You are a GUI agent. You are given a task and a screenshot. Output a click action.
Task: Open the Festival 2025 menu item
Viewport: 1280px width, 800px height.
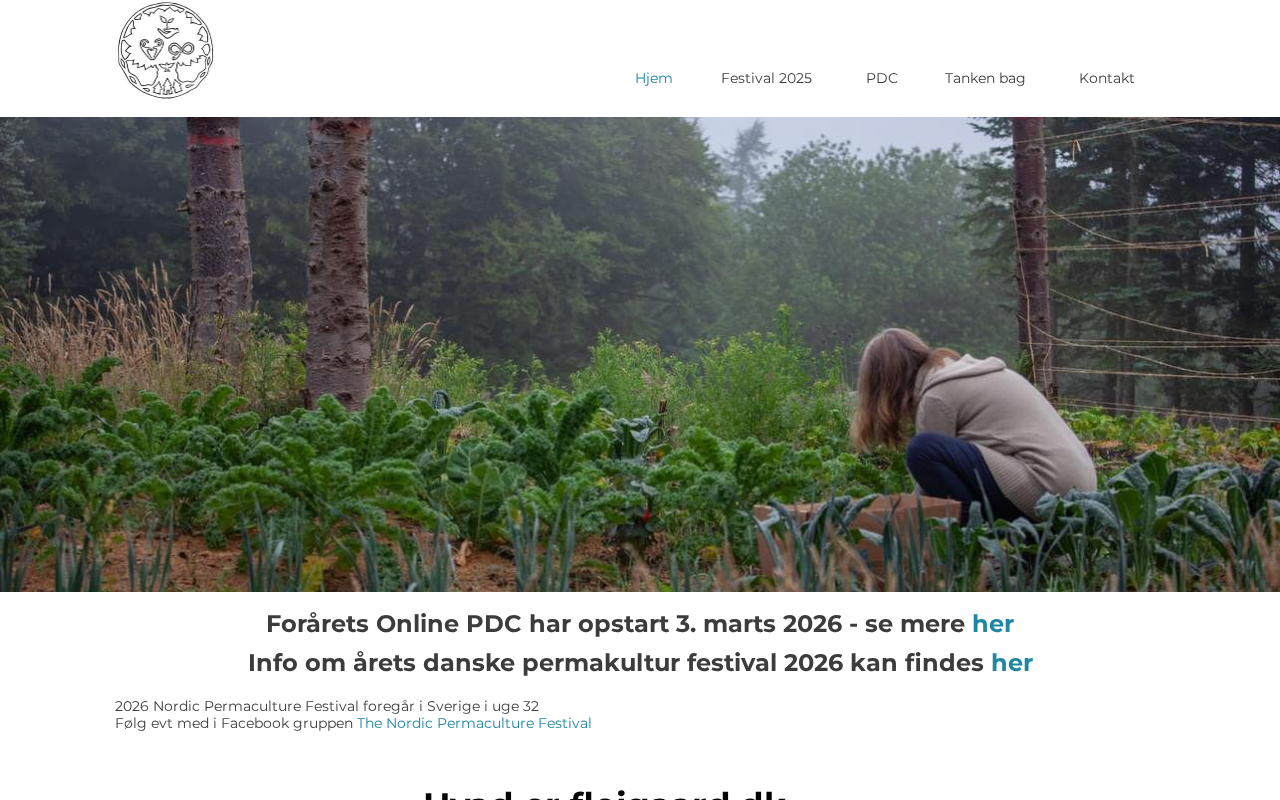pos(766,78)
